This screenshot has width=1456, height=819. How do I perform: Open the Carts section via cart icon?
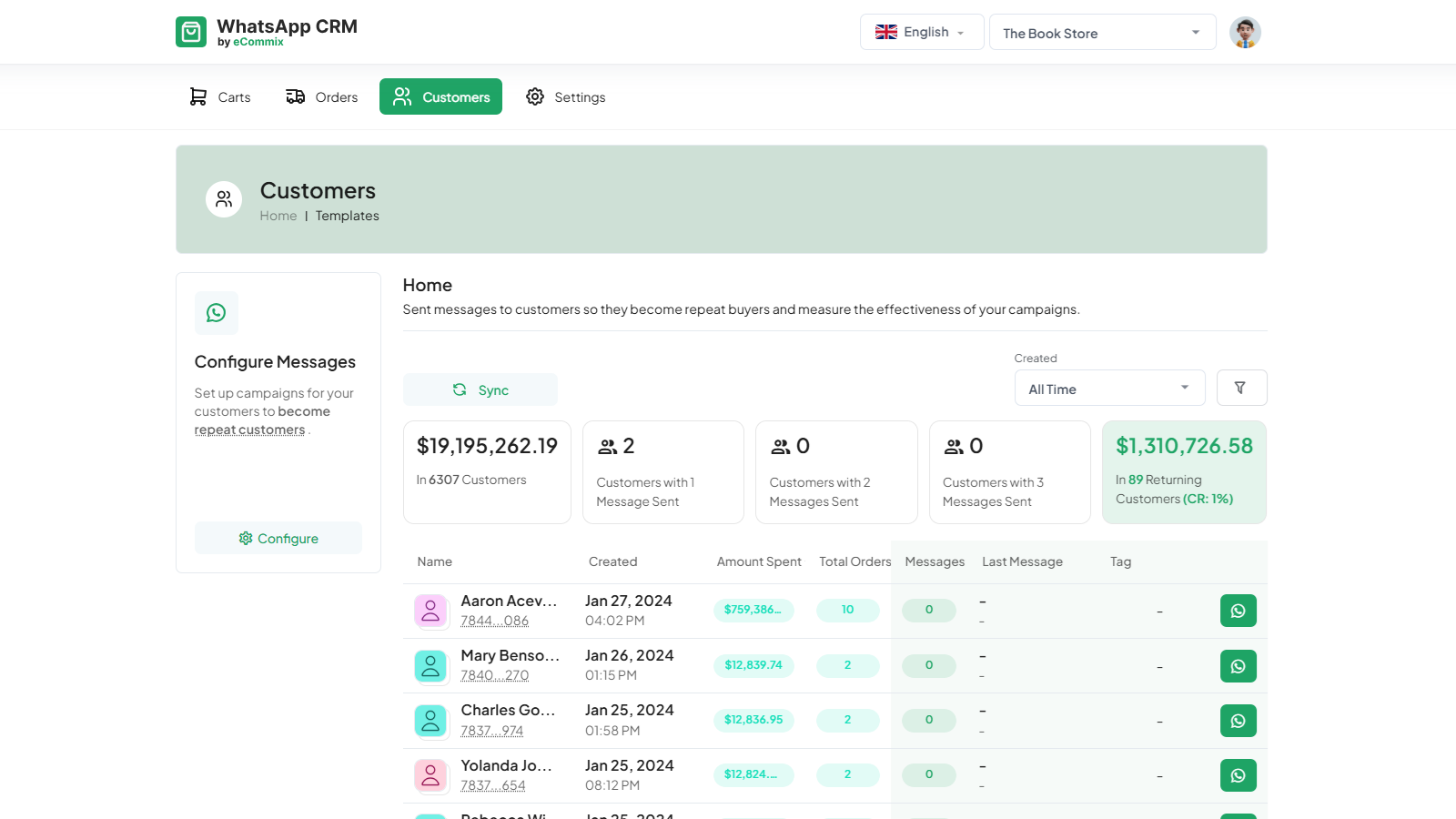coord(197,96)
